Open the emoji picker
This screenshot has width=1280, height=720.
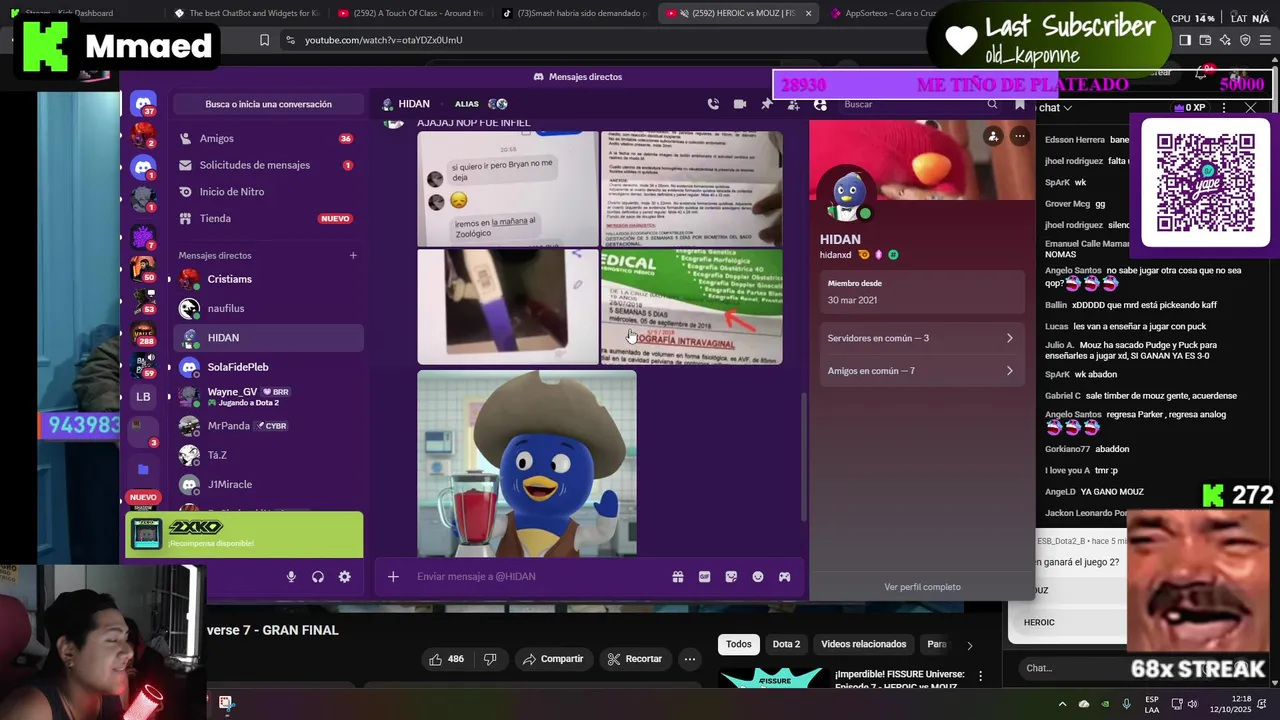pos(758,577)
